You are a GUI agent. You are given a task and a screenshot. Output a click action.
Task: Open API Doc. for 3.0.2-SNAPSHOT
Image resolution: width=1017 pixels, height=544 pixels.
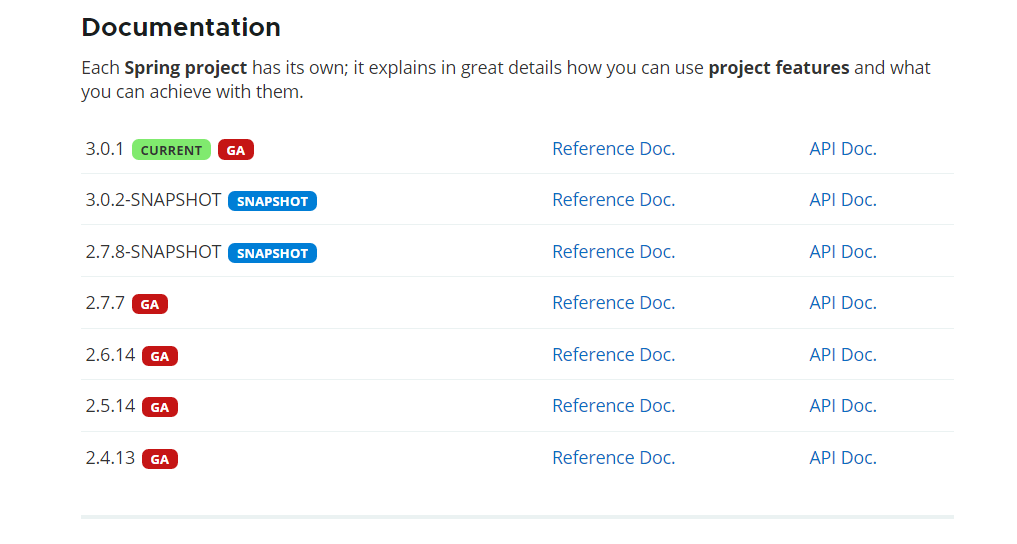pos(843,200)
